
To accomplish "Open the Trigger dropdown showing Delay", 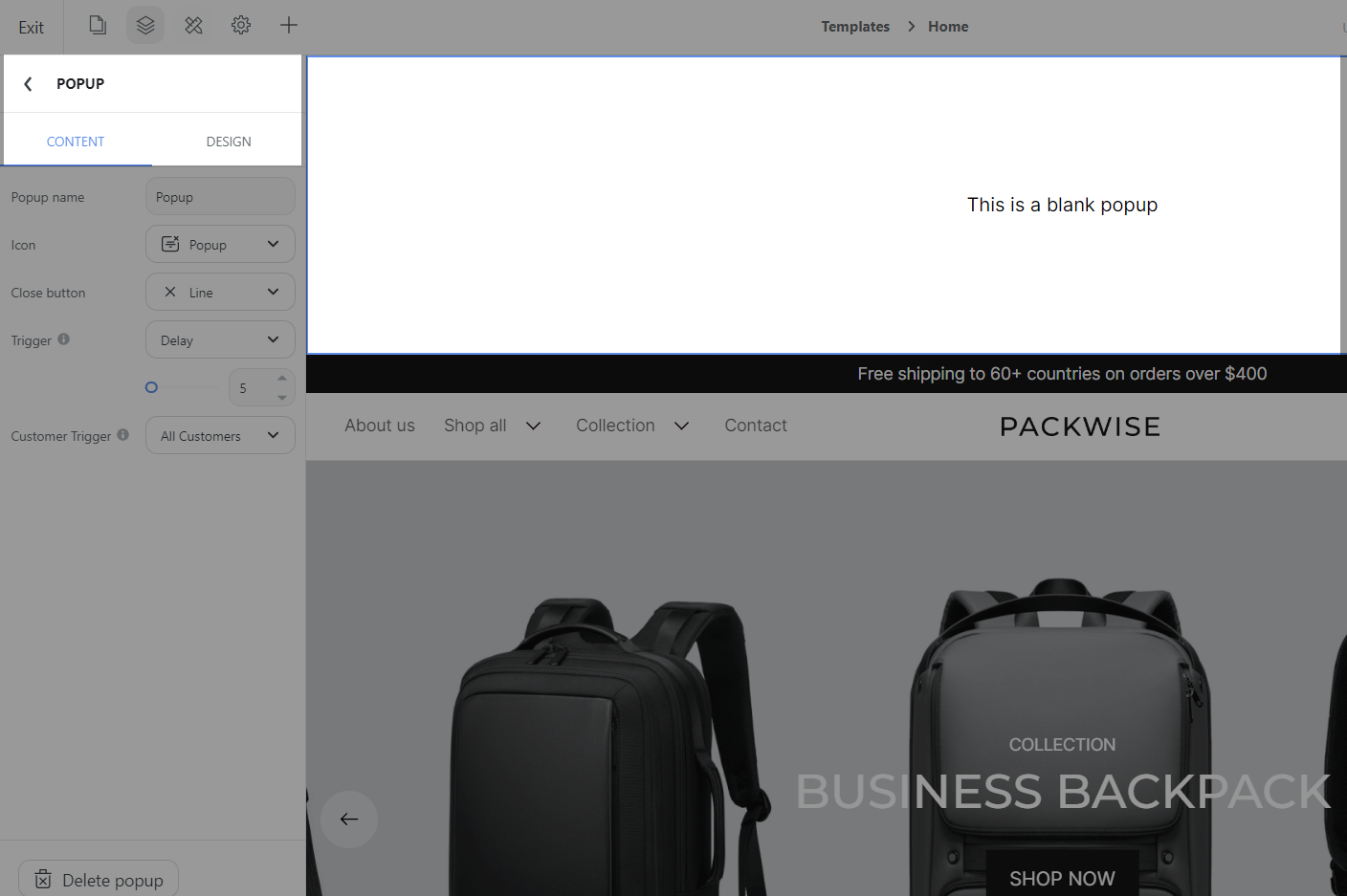I will click(x=220, y=339).
